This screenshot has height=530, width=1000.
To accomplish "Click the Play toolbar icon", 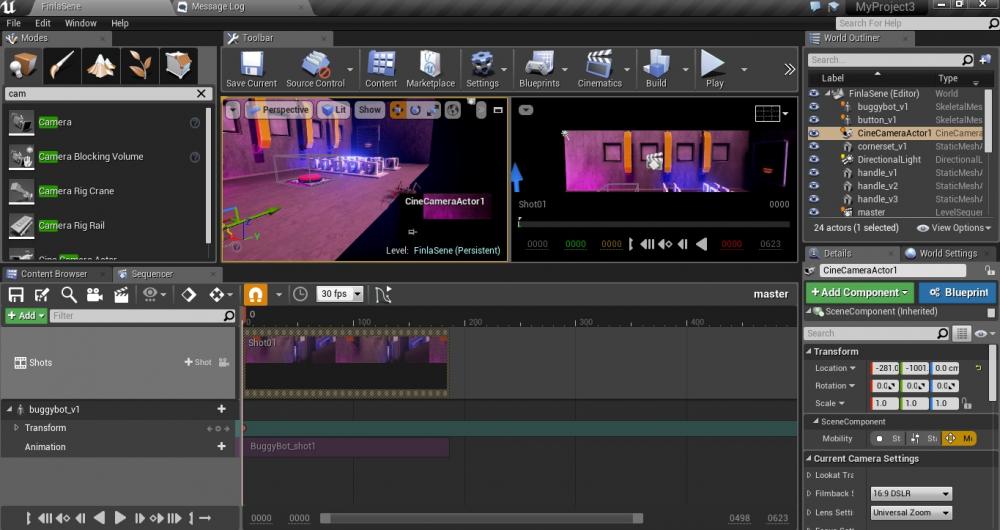I will [x=714, y=69].
